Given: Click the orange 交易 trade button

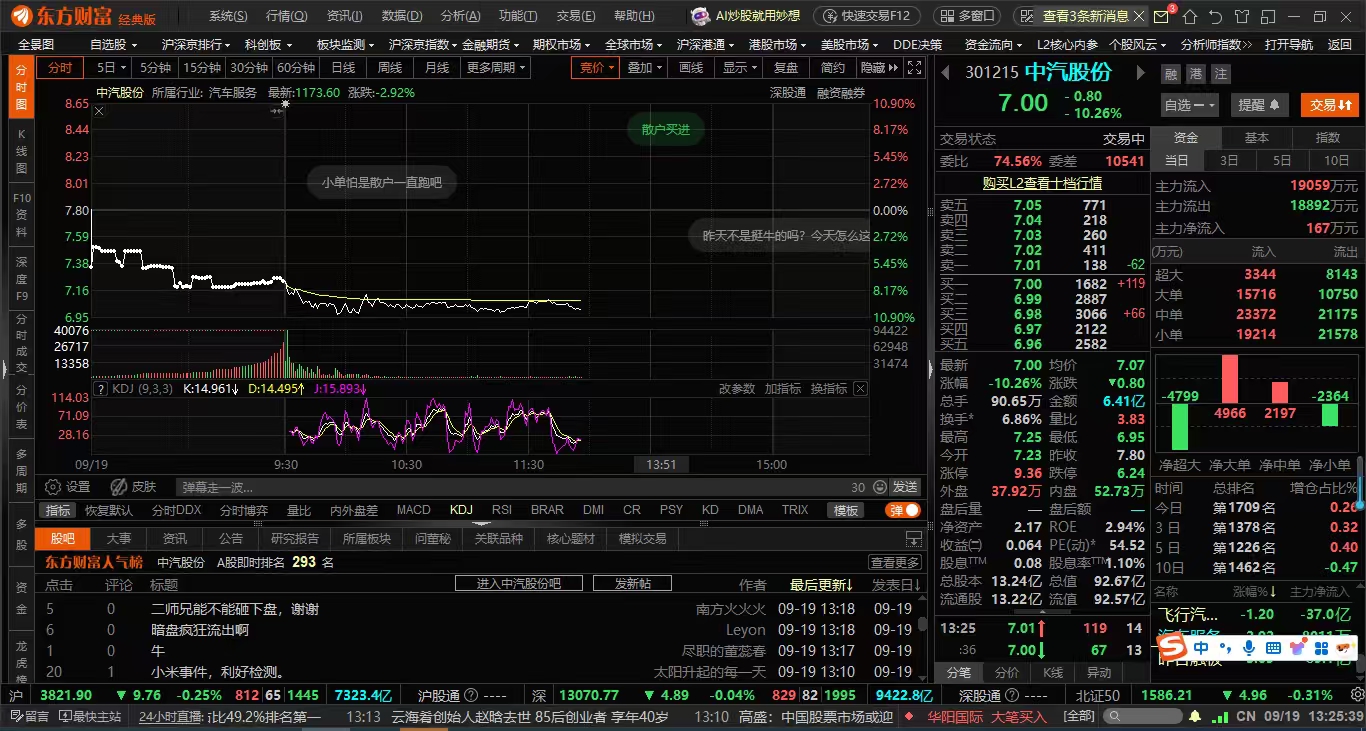Looking at the screenshot, I should pos(1329,105).
